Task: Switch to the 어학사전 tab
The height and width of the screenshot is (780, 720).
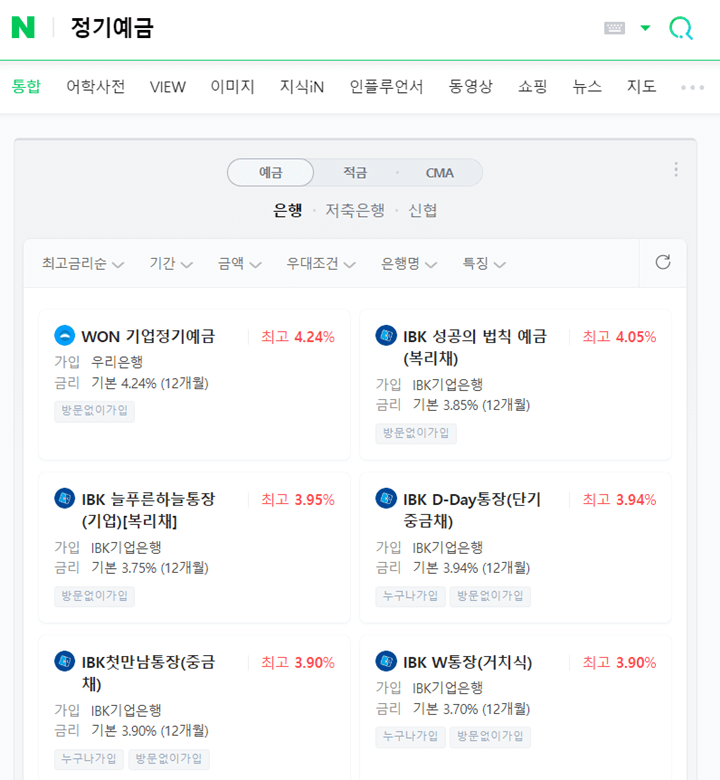Action: [x=96, y=87]
